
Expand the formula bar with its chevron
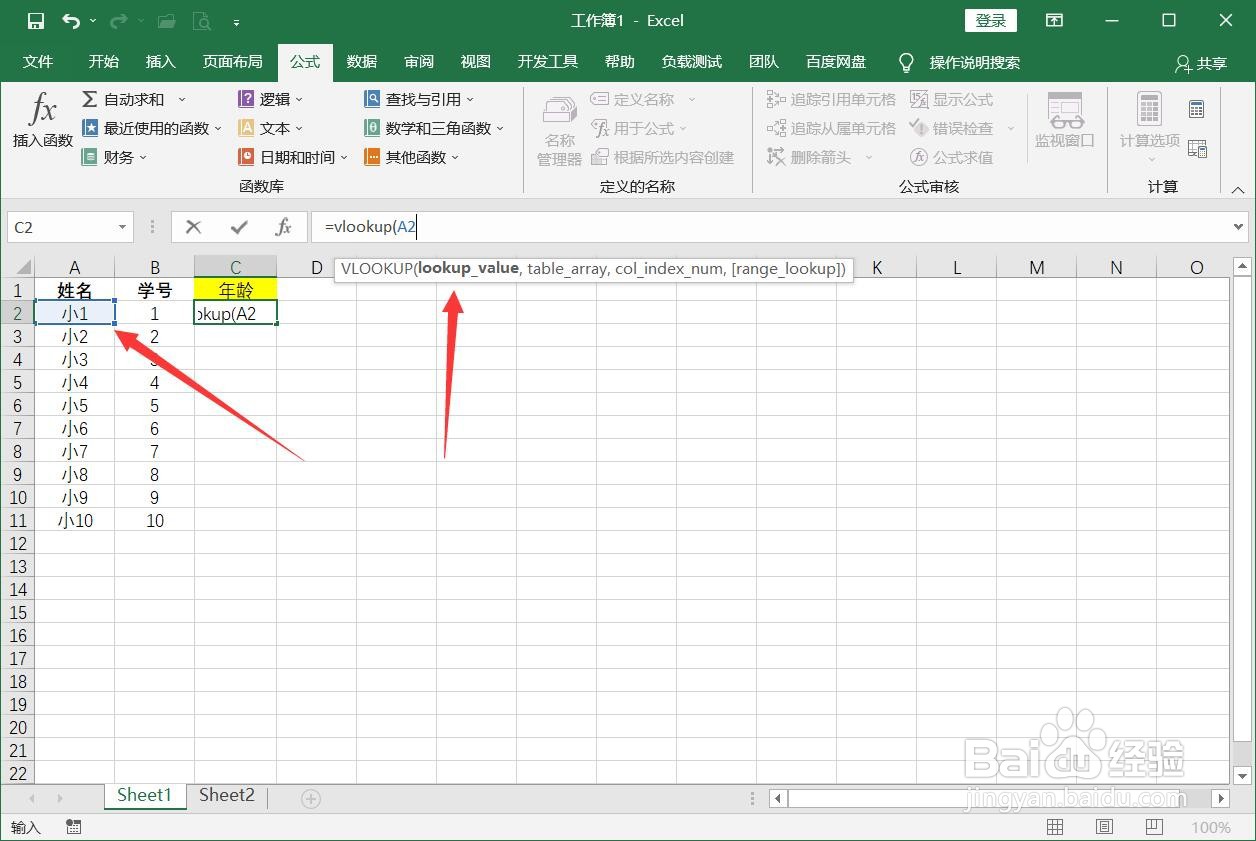(x=1240, y=227)
